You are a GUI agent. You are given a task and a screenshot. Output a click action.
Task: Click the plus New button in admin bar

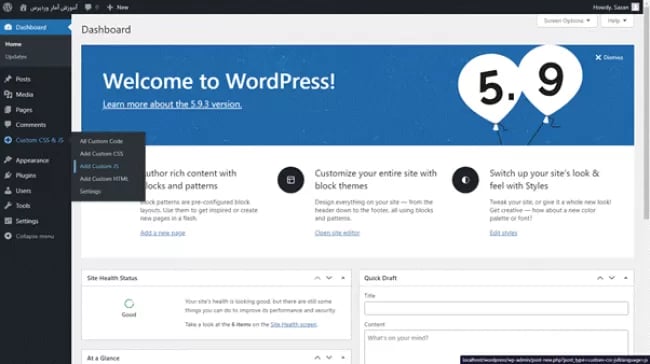118,7
